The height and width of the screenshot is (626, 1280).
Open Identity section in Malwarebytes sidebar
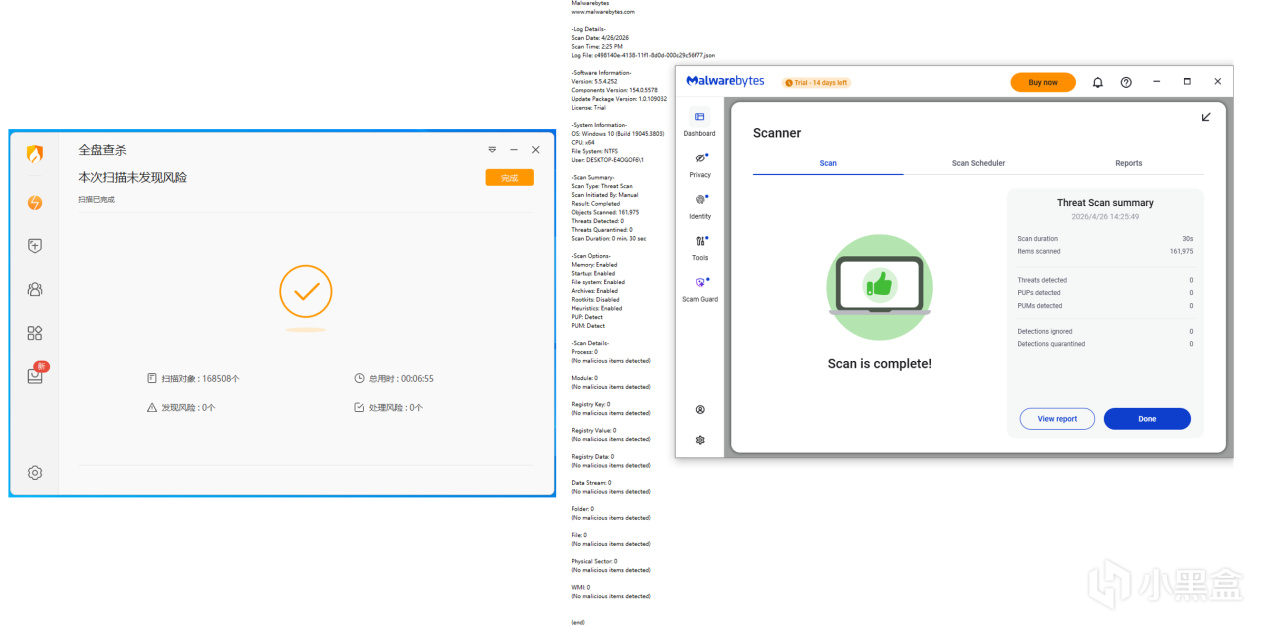click(699, 206)
